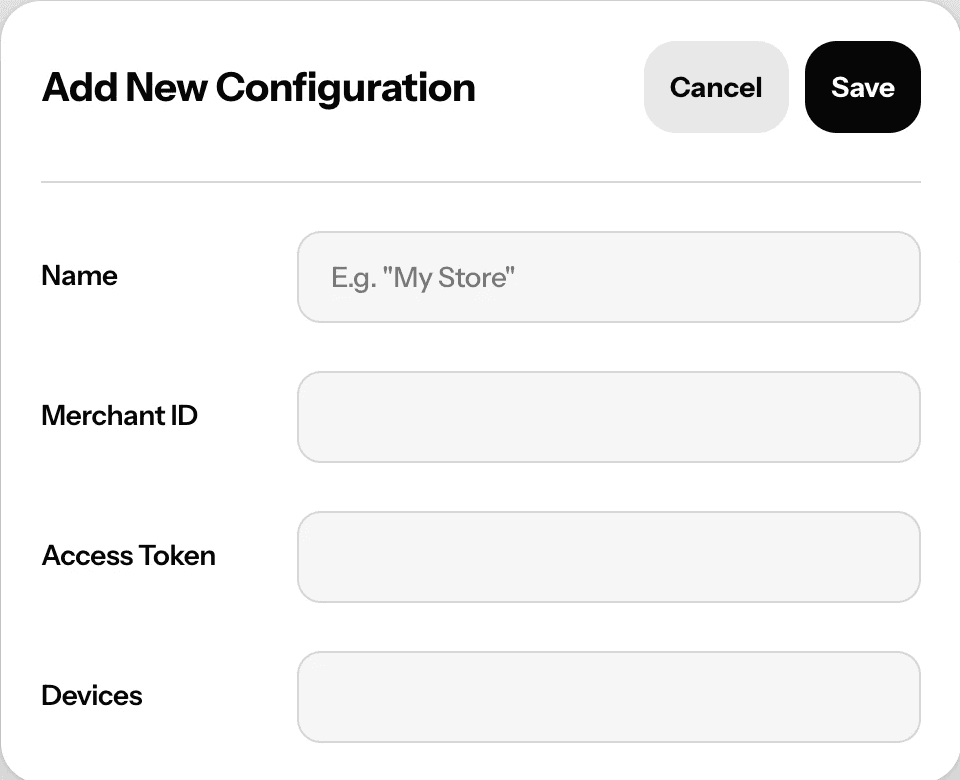Image resolution: width=960 pixels, height=780 pixels.
Task: Place cursor in the empty Merchant ID box
Action: [608, 417]
